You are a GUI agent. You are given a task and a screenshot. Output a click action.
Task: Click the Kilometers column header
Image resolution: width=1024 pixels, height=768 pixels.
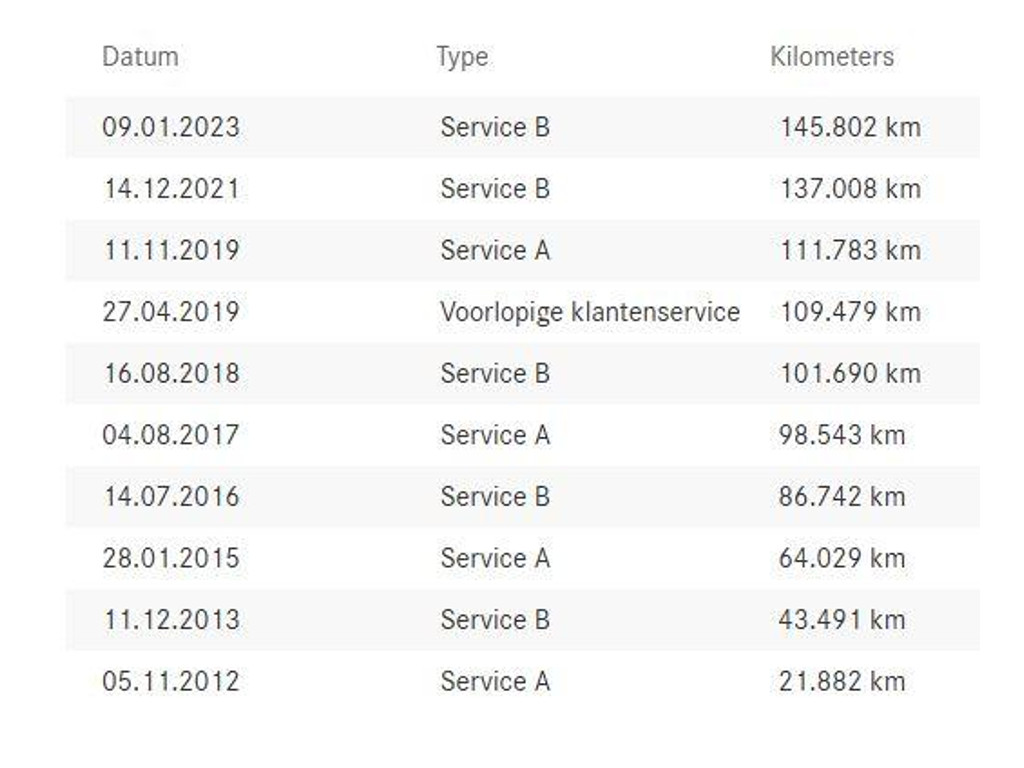click(x=832, y=57)
